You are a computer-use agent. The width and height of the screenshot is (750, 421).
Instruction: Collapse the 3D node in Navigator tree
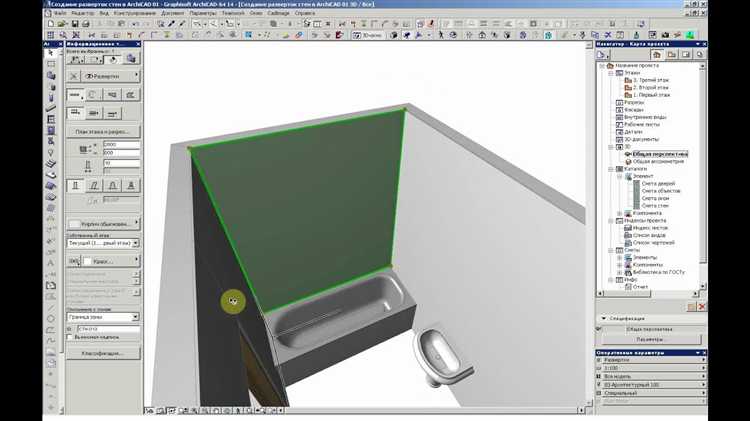pos(611,147)
